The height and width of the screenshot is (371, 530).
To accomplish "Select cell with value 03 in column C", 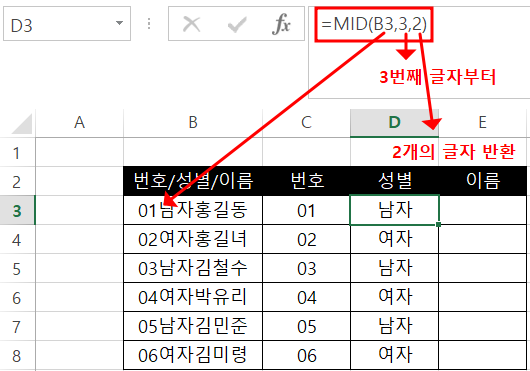I will coord(306,268).
